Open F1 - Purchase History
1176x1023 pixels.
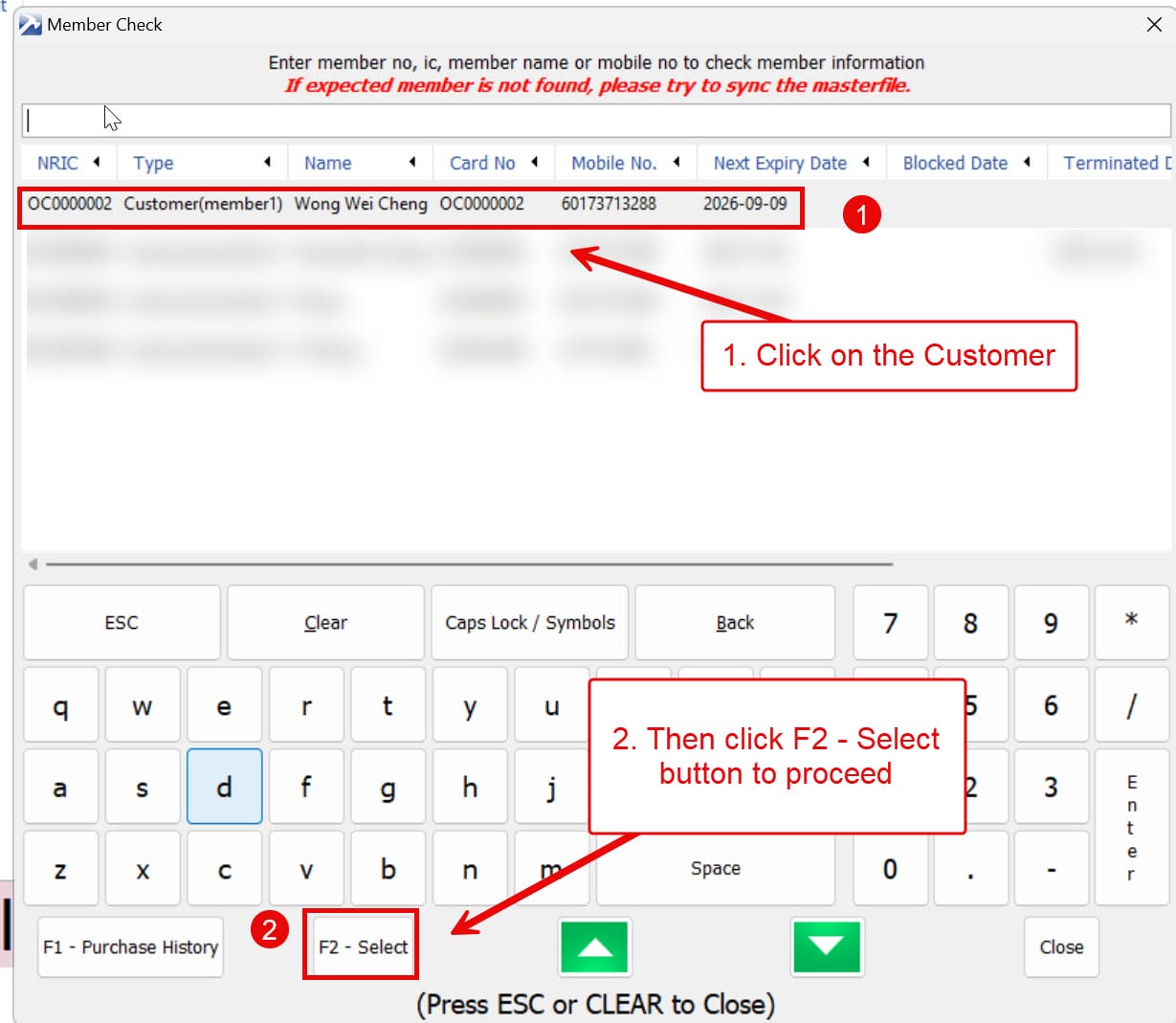[x=131, y=946]
